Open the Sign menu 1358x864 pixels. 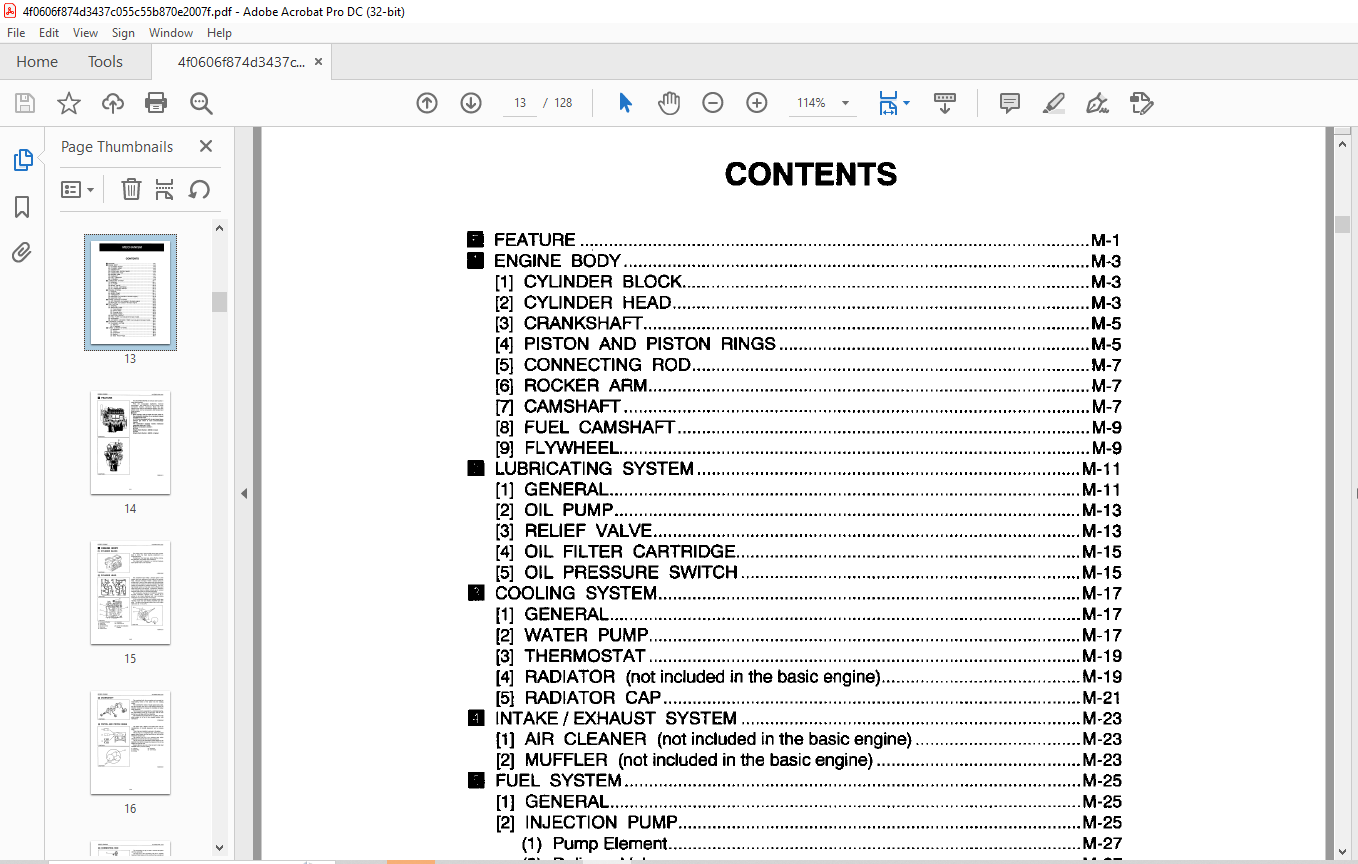click(123, 33)
